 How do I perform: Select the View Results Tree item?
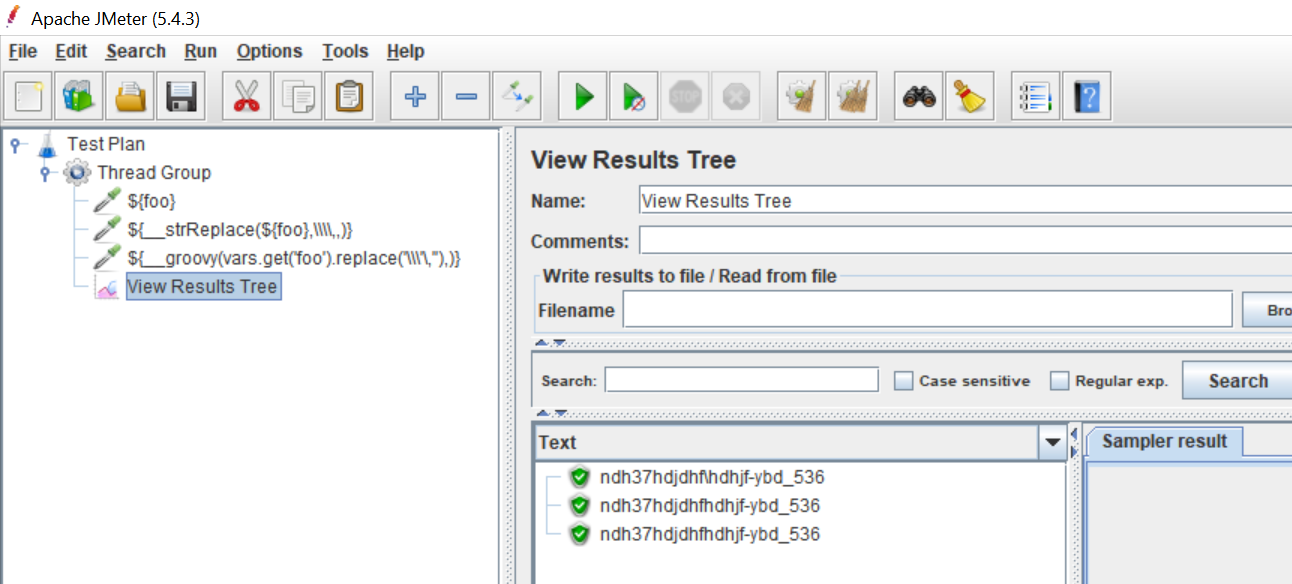[x=203, y=287]
